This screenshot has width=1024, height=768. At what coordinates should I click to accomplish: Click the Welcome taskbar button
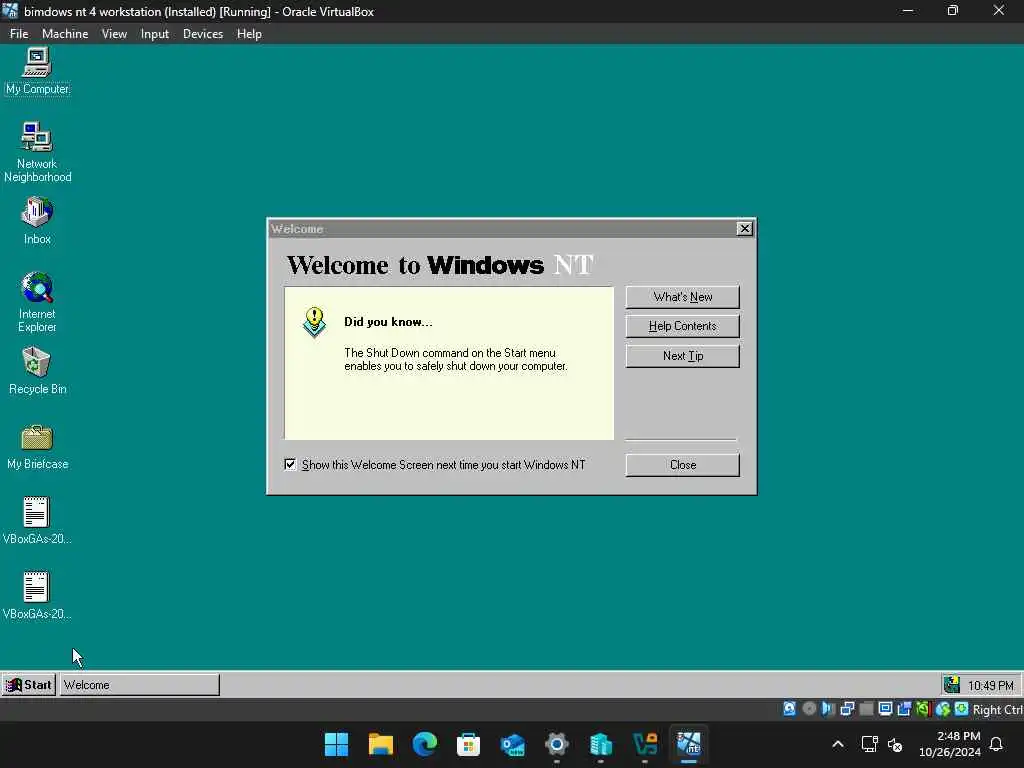[140, 685]
